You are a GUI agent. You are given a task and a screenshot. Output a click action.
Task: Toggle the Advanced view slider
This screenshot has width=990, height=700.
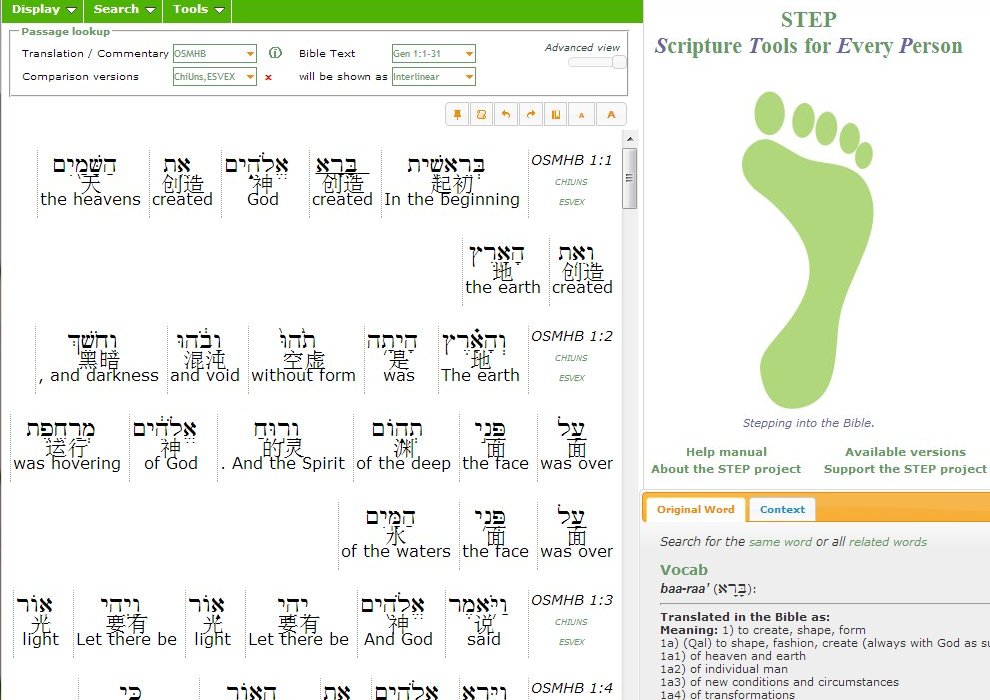(597, 62)
